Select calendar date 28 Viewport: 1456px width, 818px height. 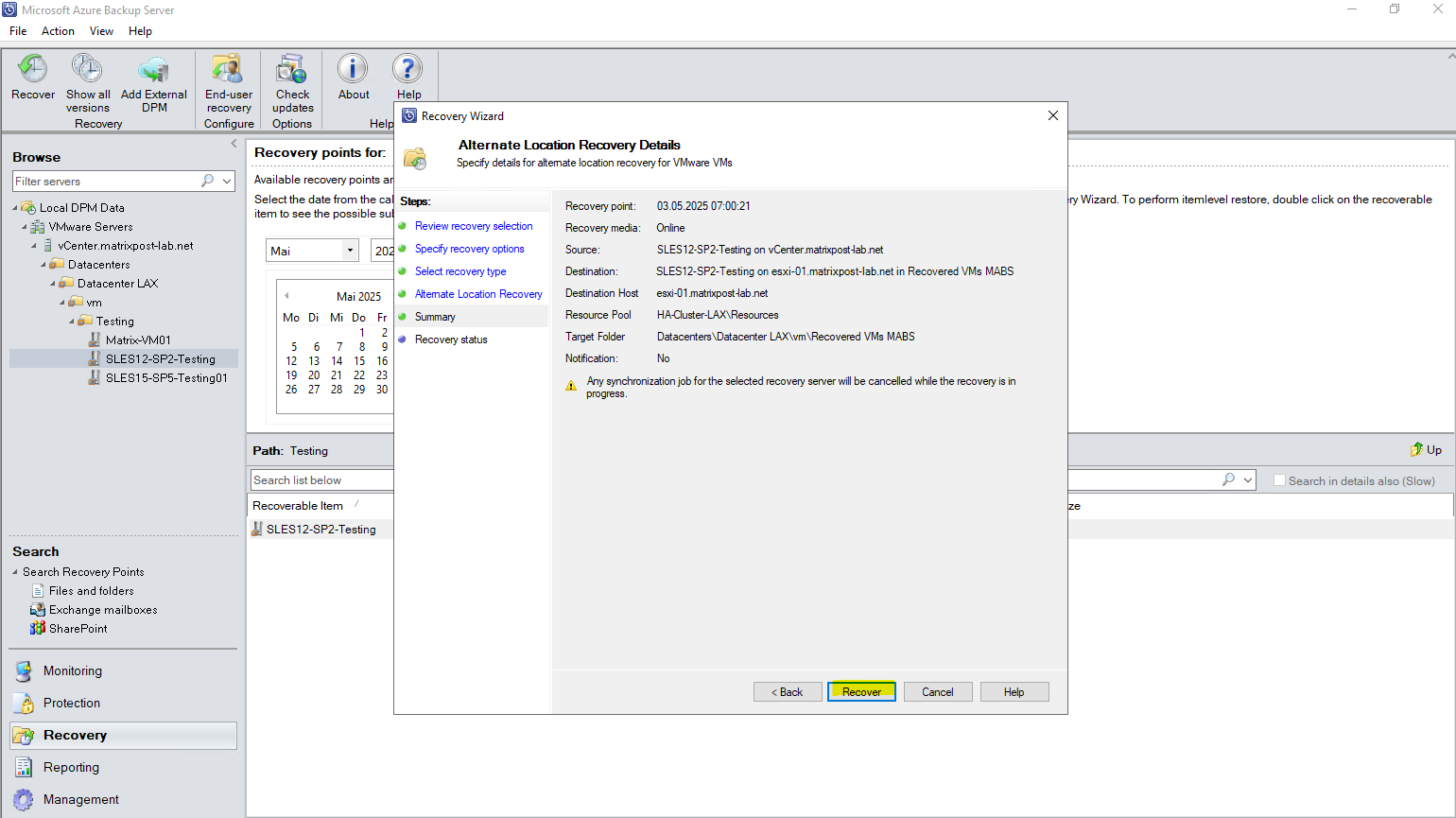click(x=337, y=390)
